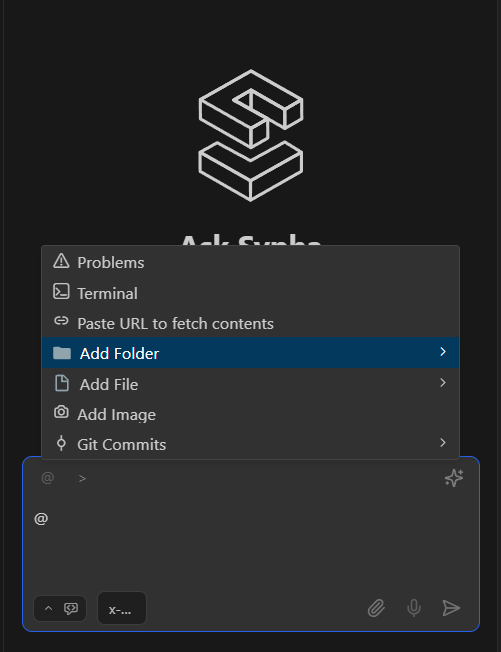Click the @ mention button above input
501x652 pixels.
click(x=48, y=478)
